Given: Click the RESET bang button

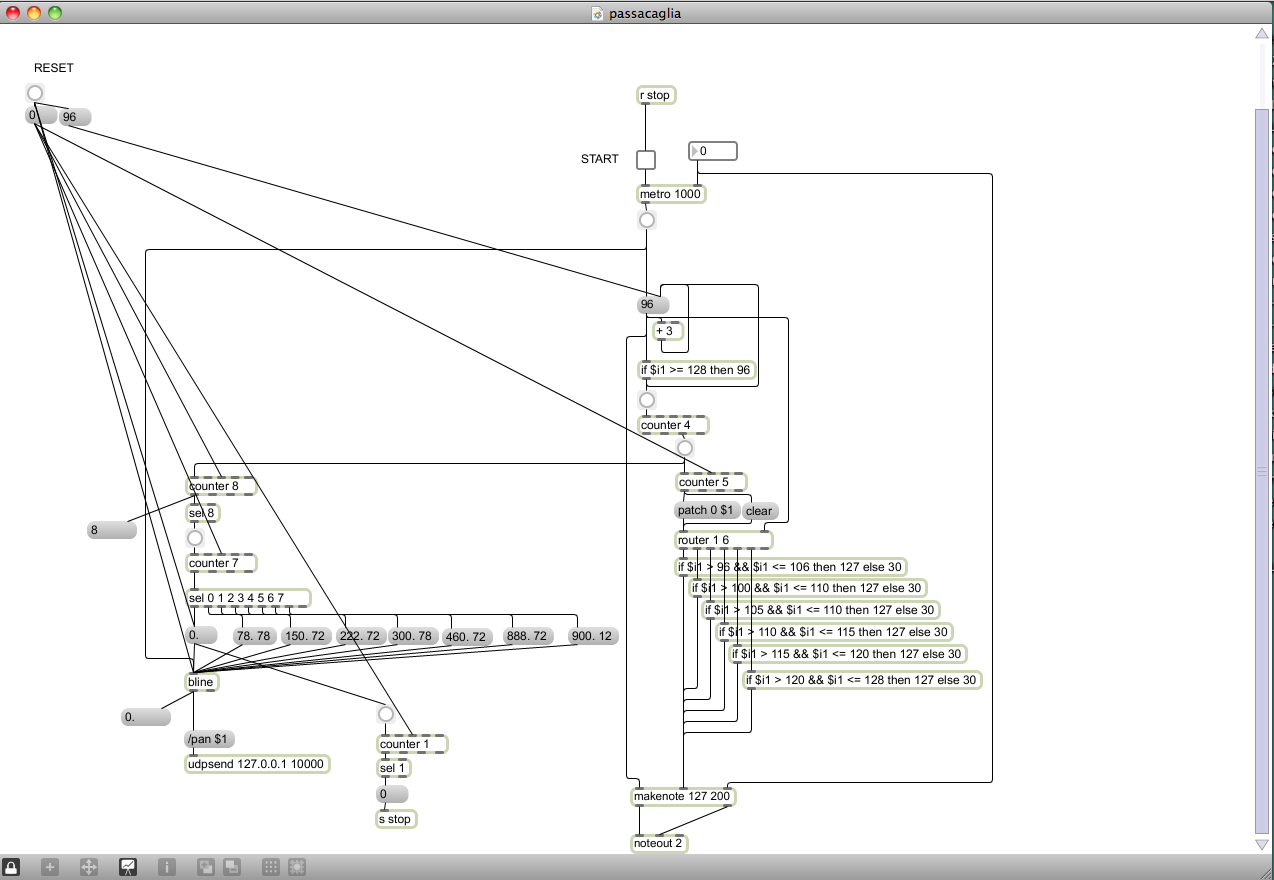Looking at the screenshot, I should pos(35,93).
